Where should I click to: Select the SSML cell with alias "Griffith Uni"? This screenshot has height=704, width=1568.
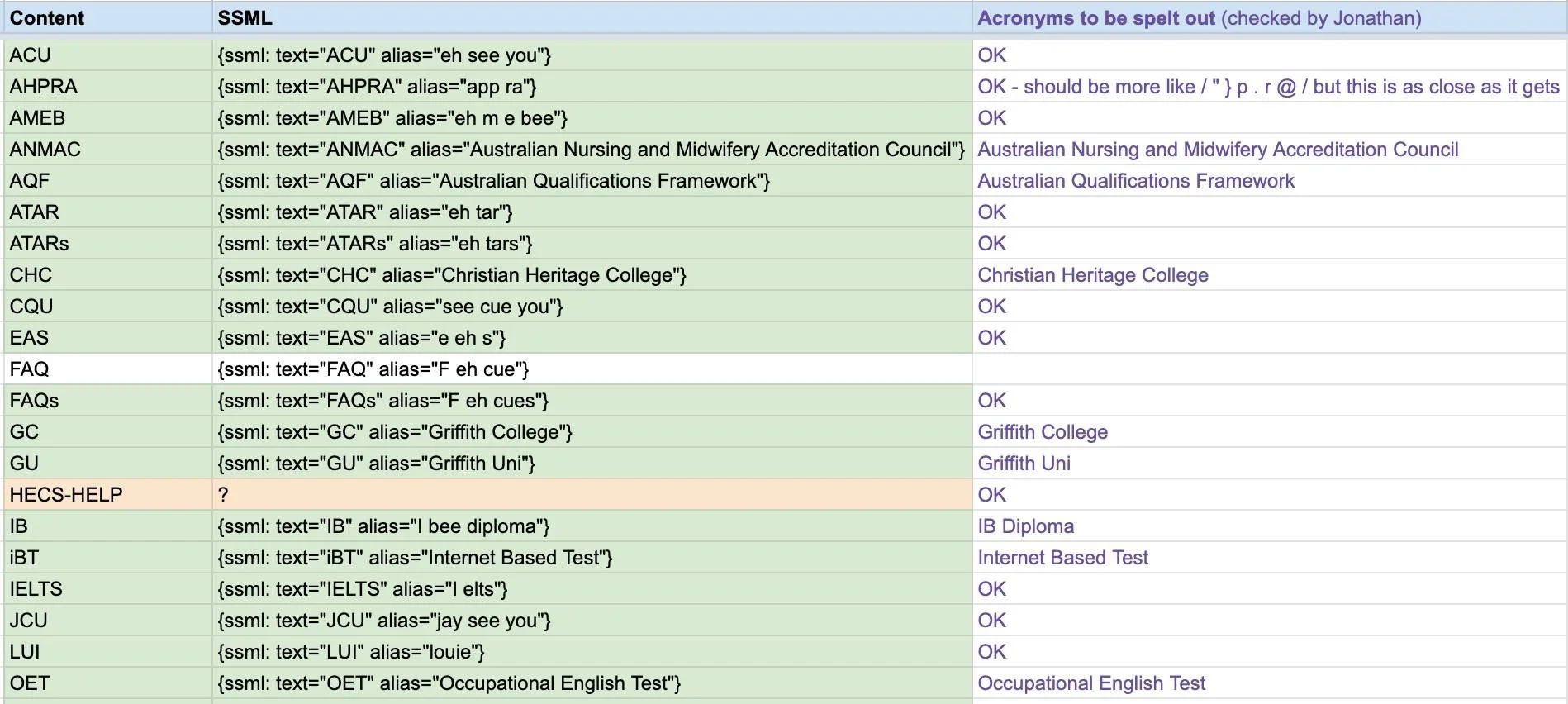coord(592,464)
